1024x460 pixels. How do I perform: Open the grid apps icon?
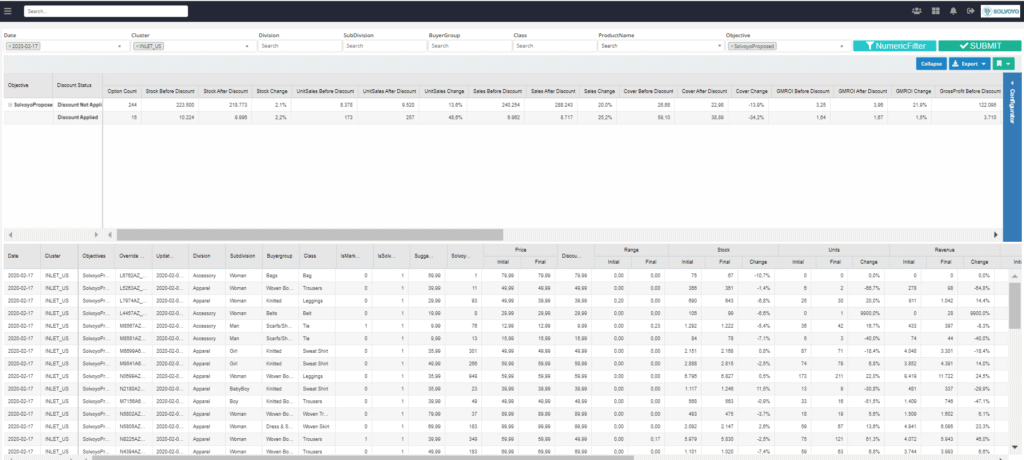tap(936, 11)
